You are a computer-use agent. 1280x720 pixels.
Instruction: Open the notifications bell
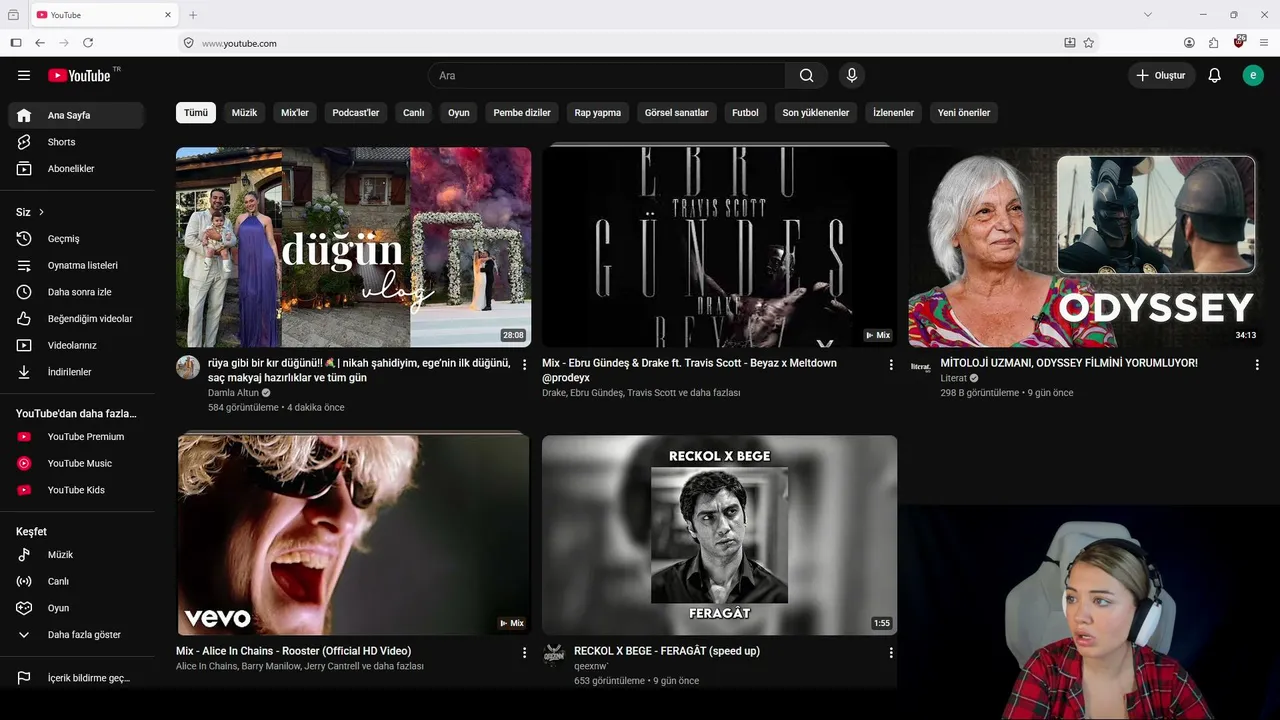tap(1215, 75)
